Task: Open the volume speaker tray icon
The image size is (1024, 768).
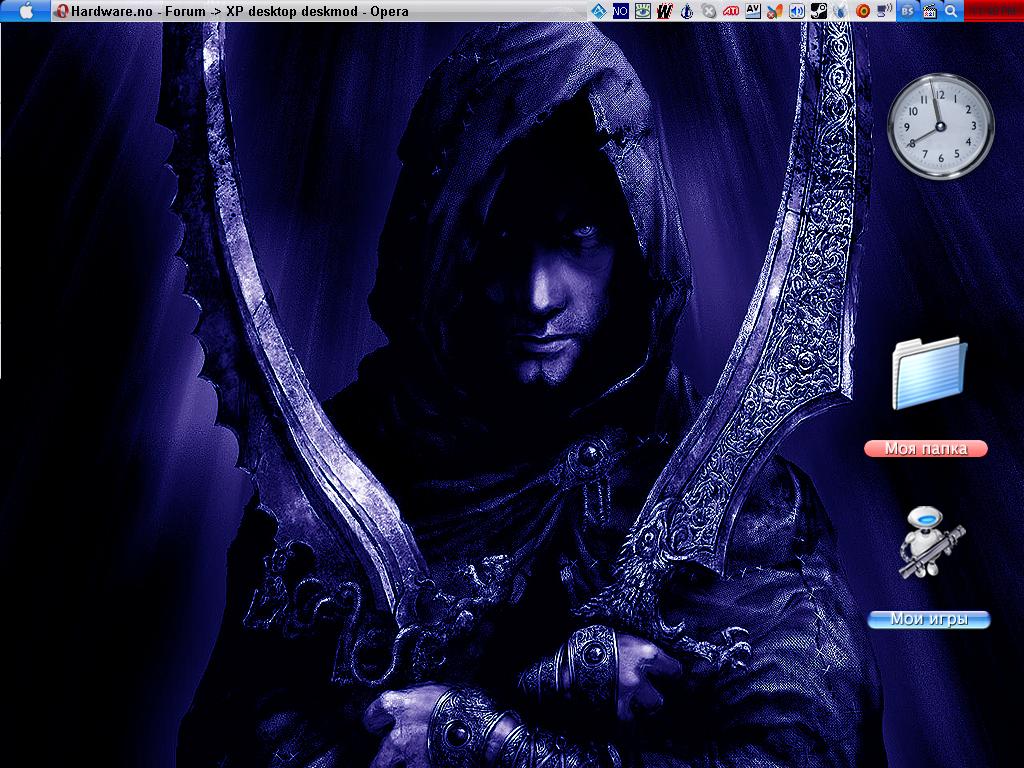Action: tap(797, 11)
